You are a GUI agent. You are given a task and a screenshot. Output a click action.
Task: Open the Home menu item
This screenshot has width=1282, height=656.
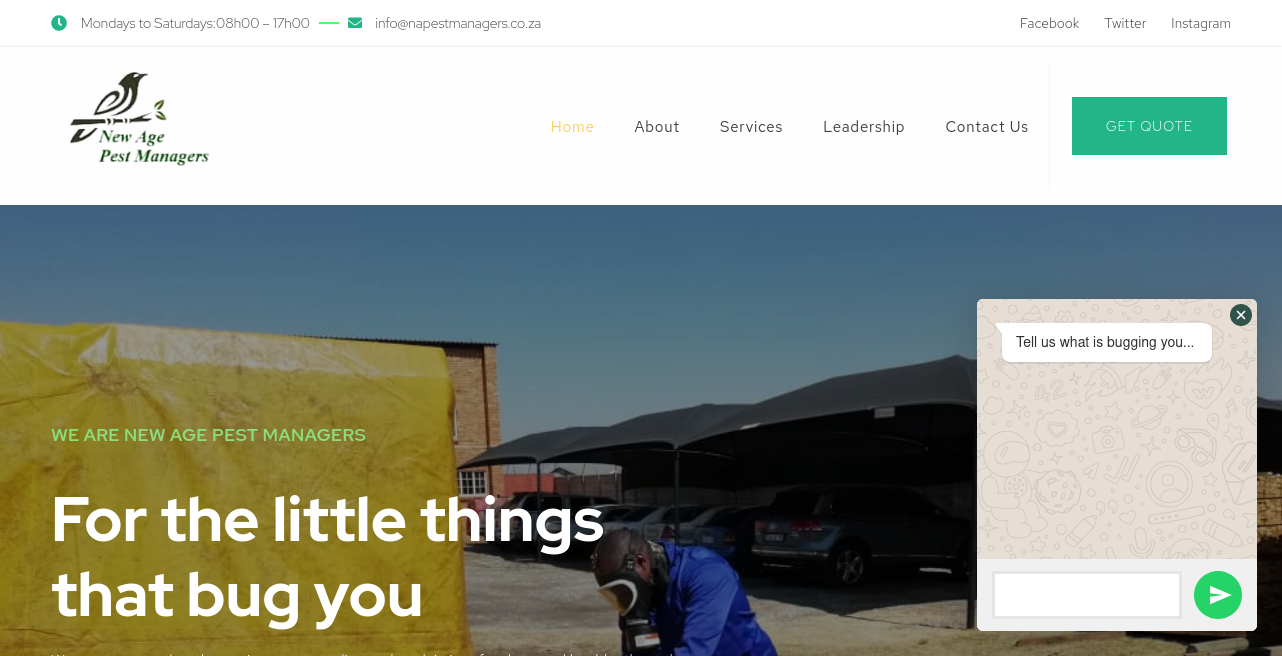572,127
